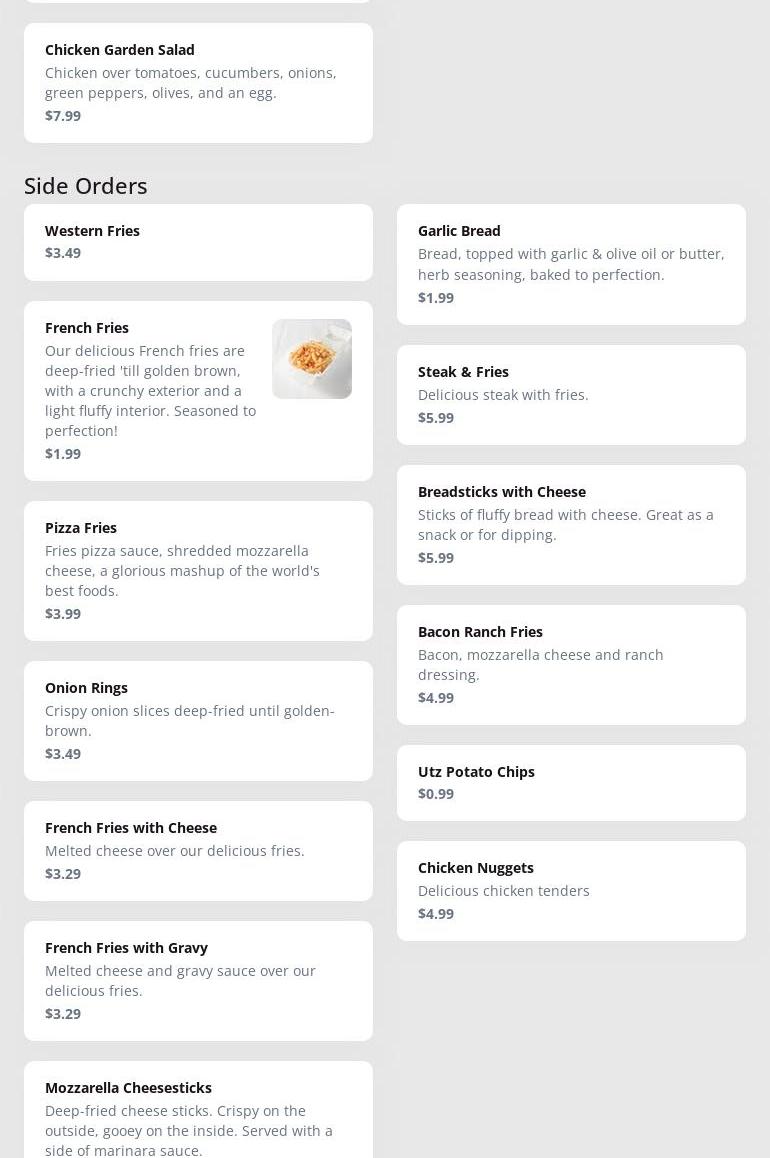Screen dimensions: 770x1158
Task: Choose Utz Potato Chips
Action: click(x=571, y=782)
